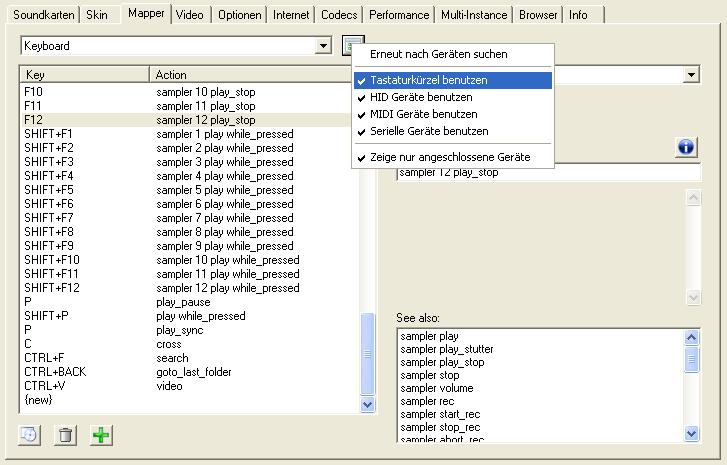
Task: Expand the right-side dropdown arrow
Action: 691,75
